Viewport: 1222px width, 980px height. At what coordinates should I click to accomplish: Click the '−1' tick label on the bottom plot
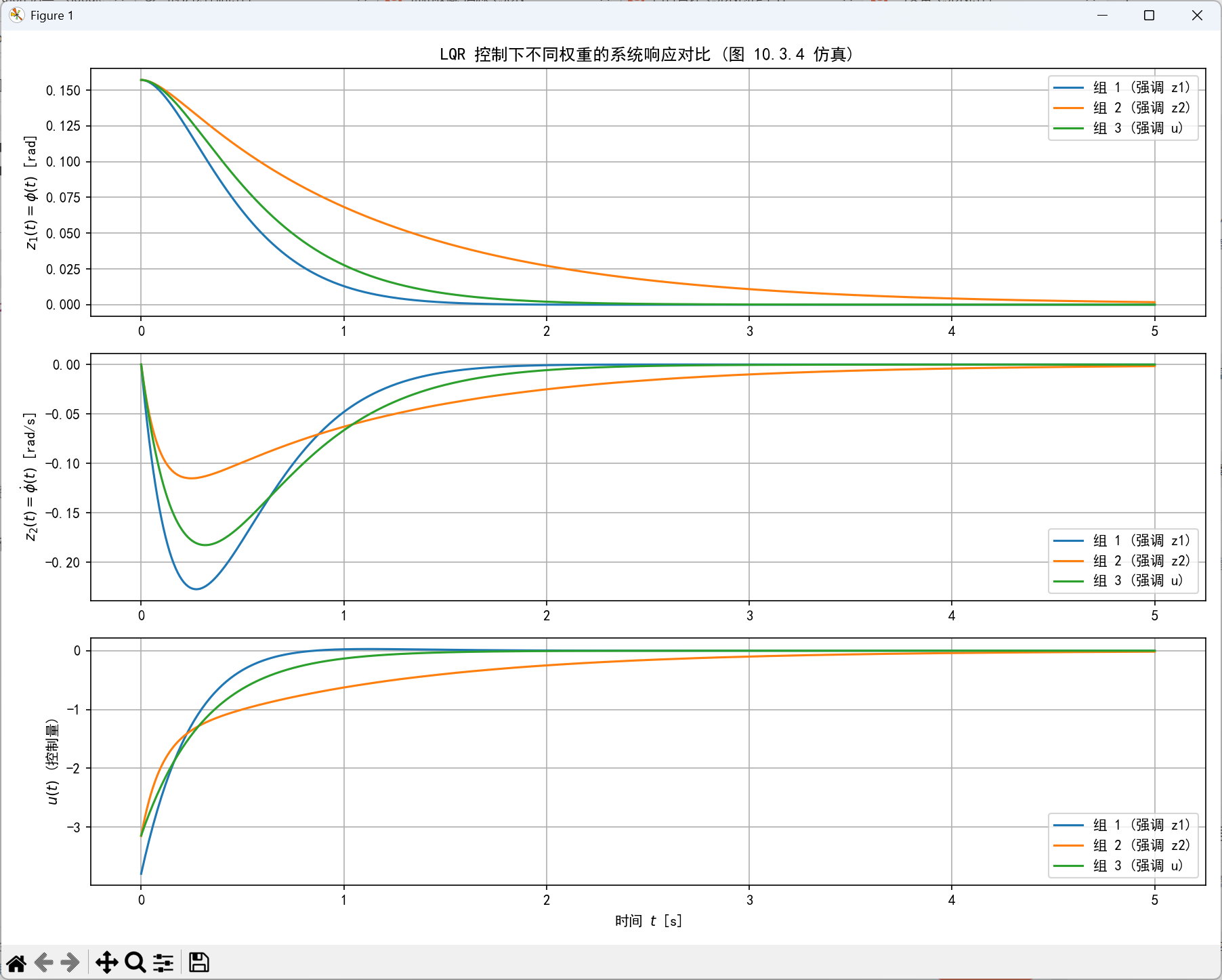pyautogui.click(x=73, y=710)
